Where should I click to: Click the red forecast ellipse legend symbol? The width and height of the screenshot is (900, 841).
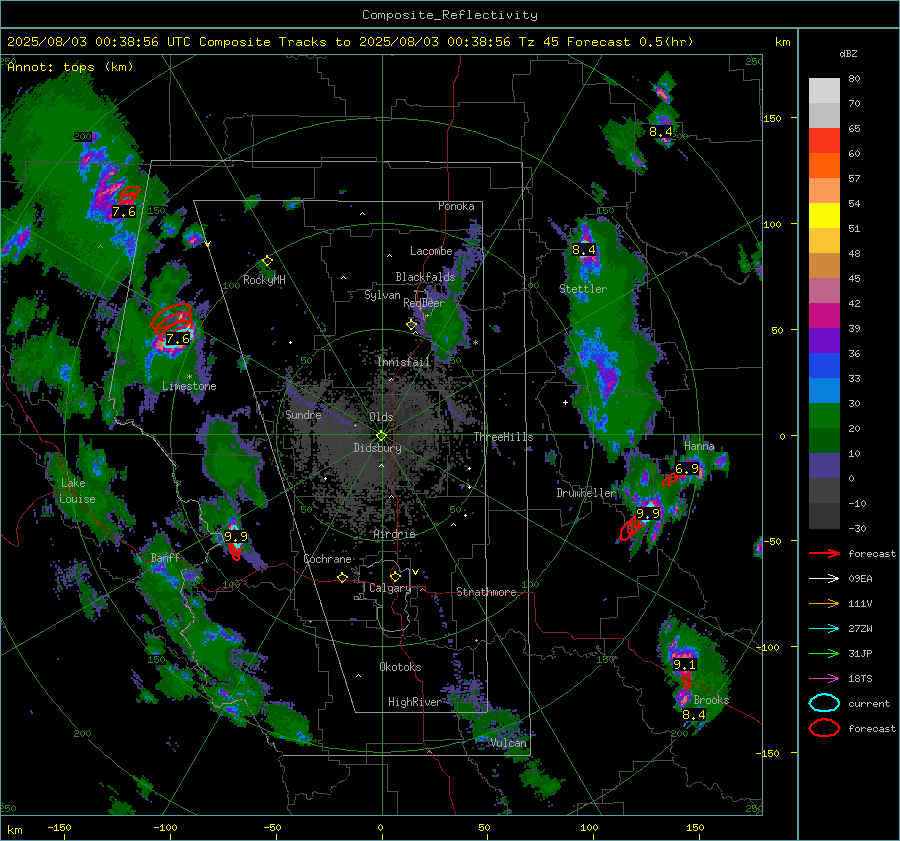click(x=824, y=728)
